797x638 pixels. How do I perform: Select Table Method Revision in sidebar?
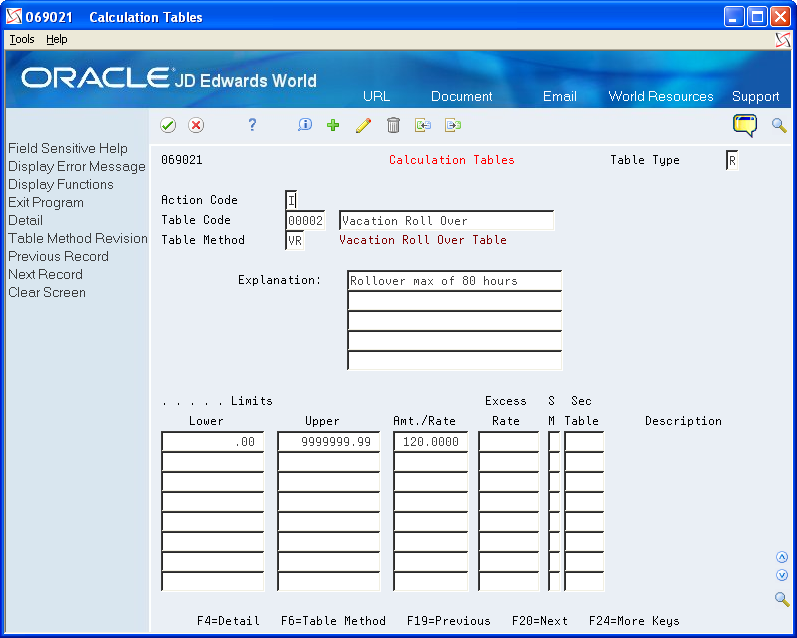click(78, 238)
